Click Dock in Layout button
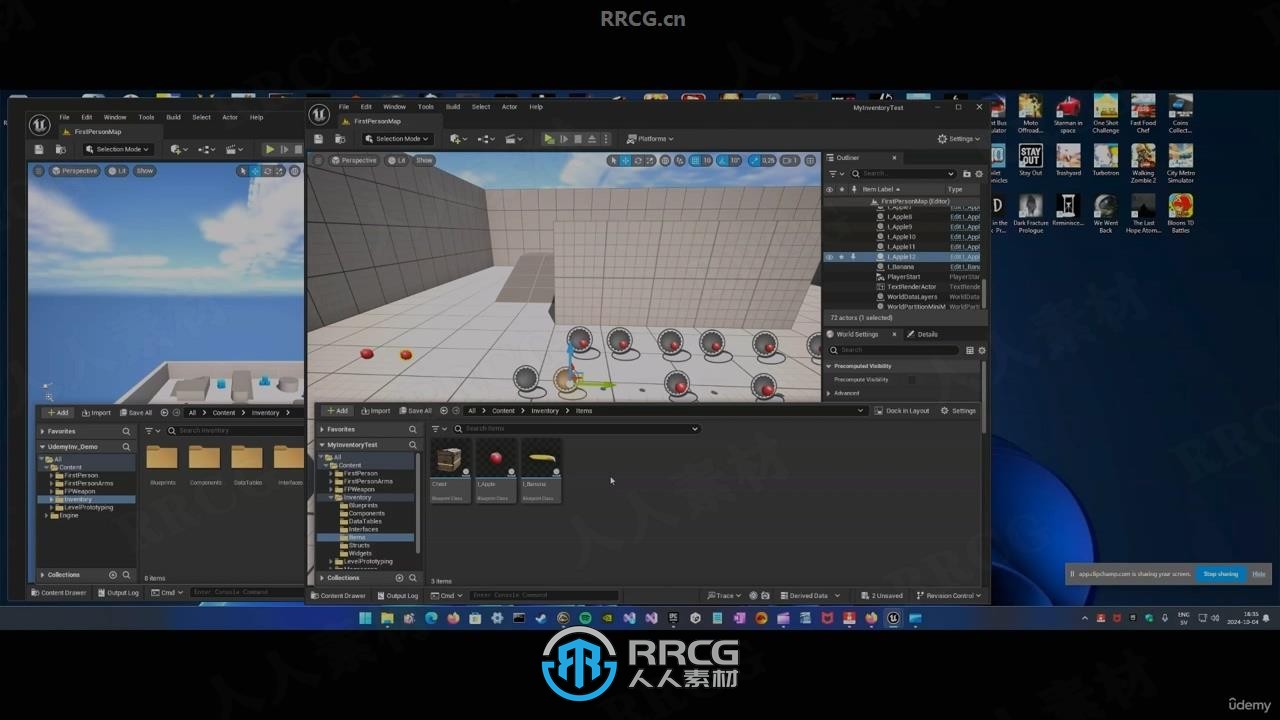Viewport: 1280px width, 720px height. (902, 411)
